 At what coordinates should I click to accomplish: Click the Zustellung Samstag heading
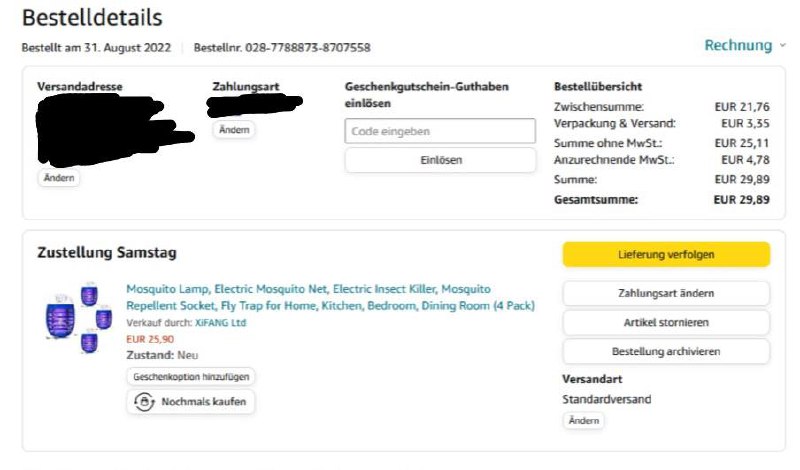(x=107, y=253)
